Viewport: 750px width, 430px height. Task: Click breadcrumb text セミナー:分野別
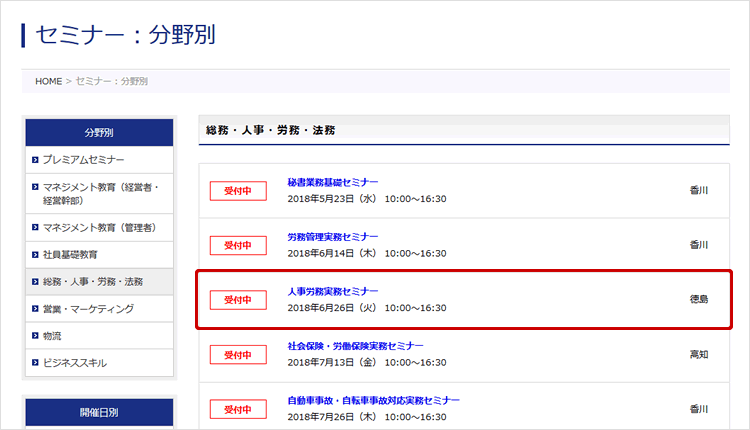(x=111, y=81)
